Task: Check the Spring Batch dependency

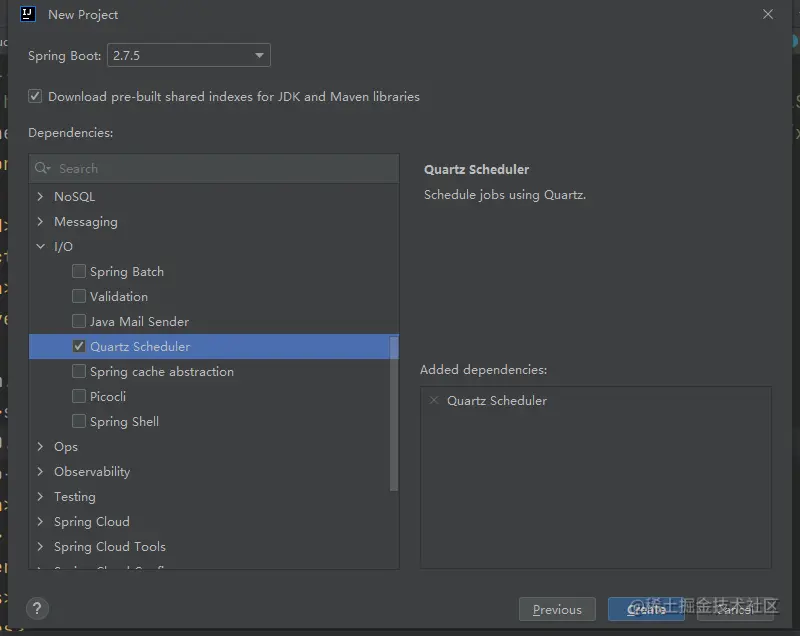Action: click(79, 271)
